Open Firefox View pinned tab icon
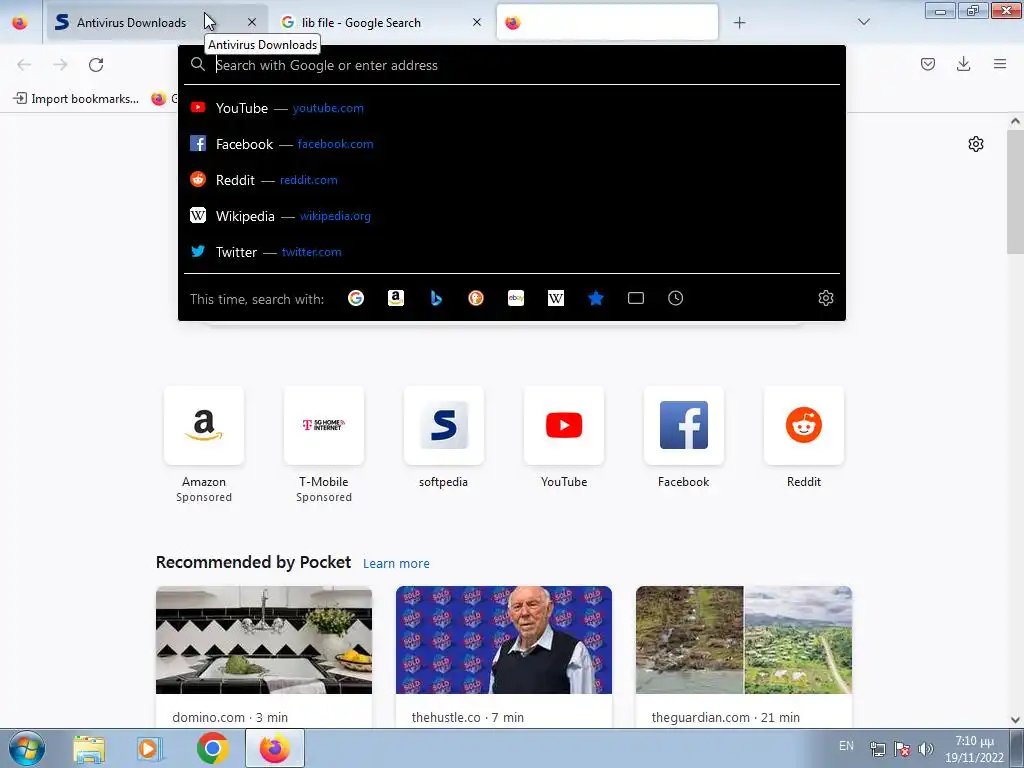 pyautogui.click(x=20, y=22)
